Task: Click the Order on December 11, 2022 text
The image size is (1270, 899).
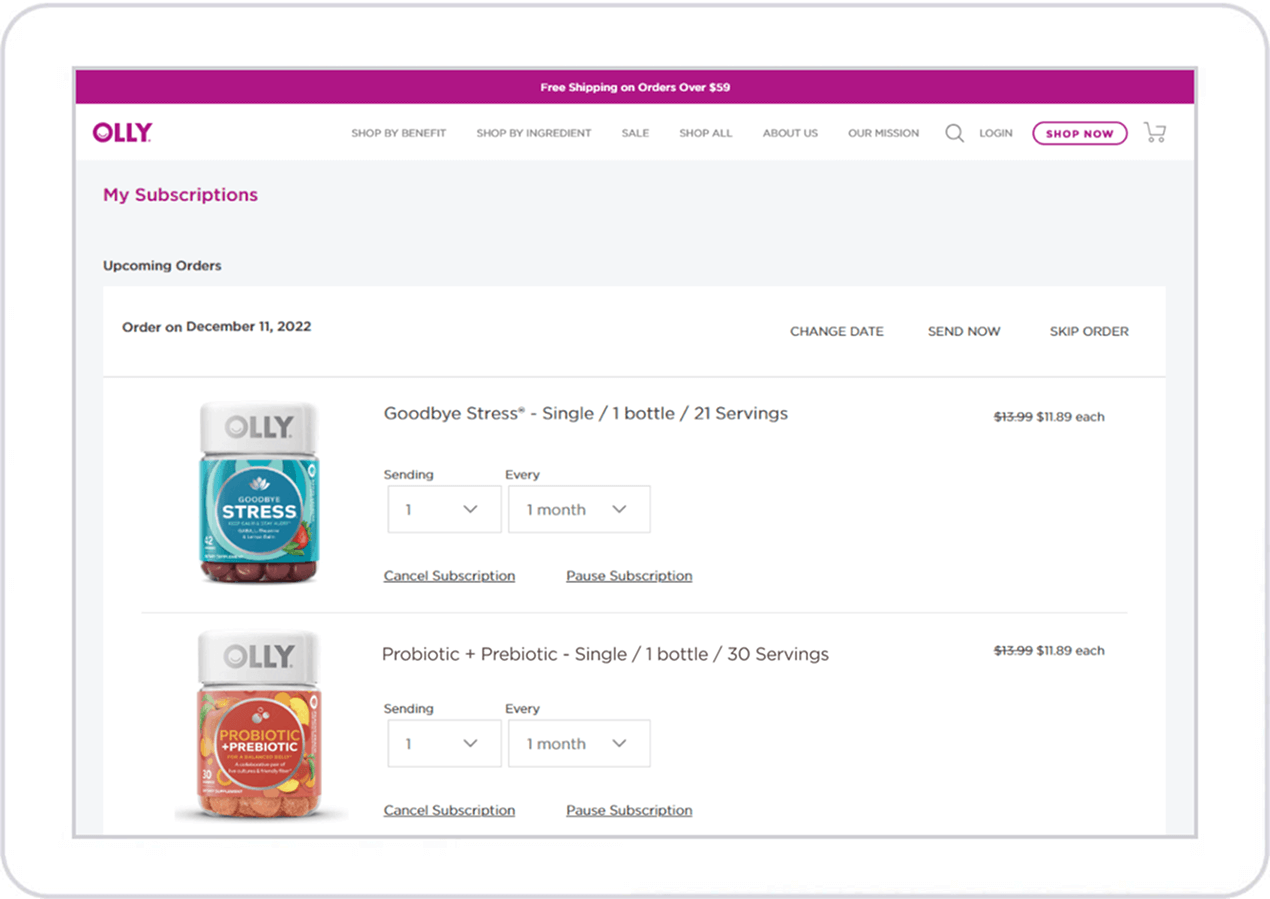Action: (x=216, y=326)
